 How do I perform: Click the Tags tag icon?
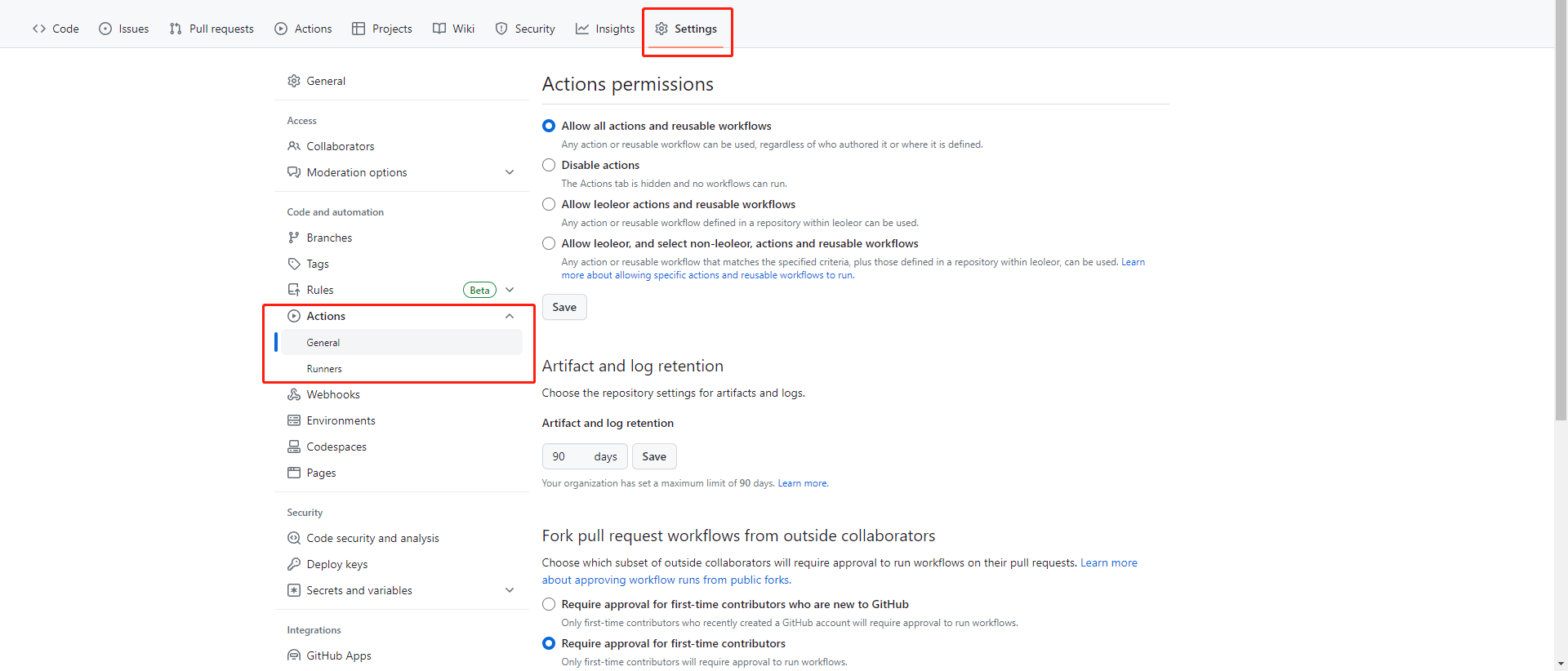(294, 264)
